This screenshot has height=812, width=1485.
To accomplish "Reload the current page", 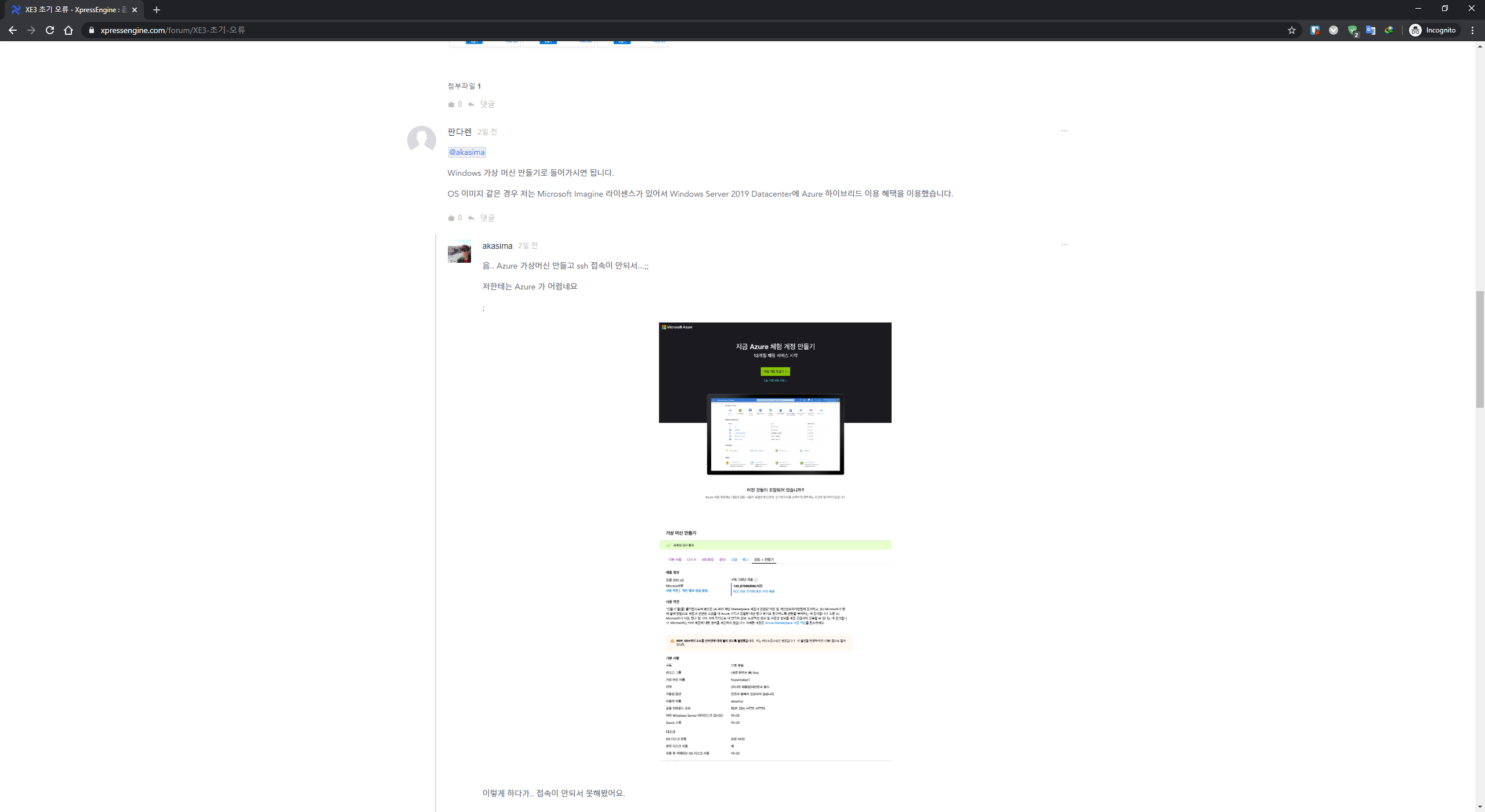I will point(49,30).
